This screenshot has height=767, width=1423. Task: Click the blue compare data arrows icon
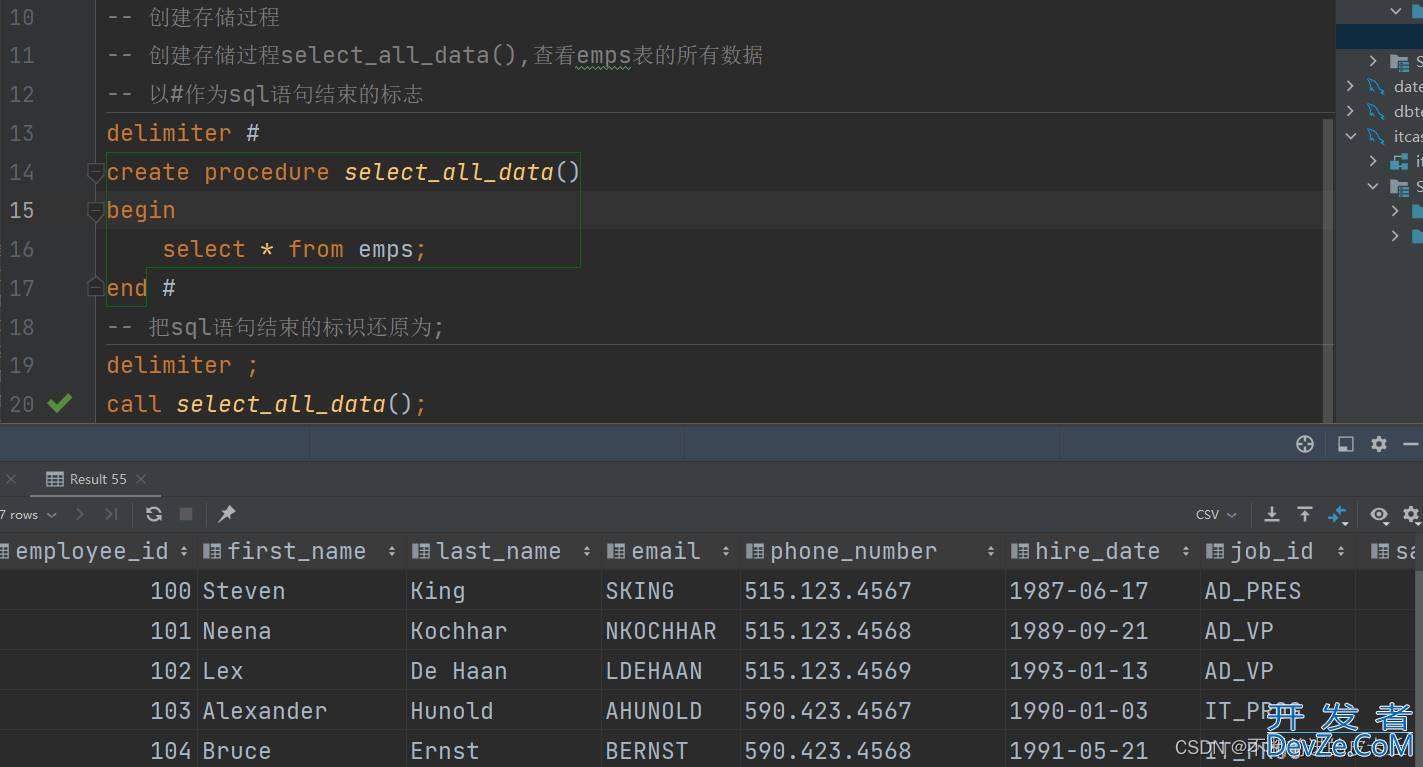point(1338,514)
